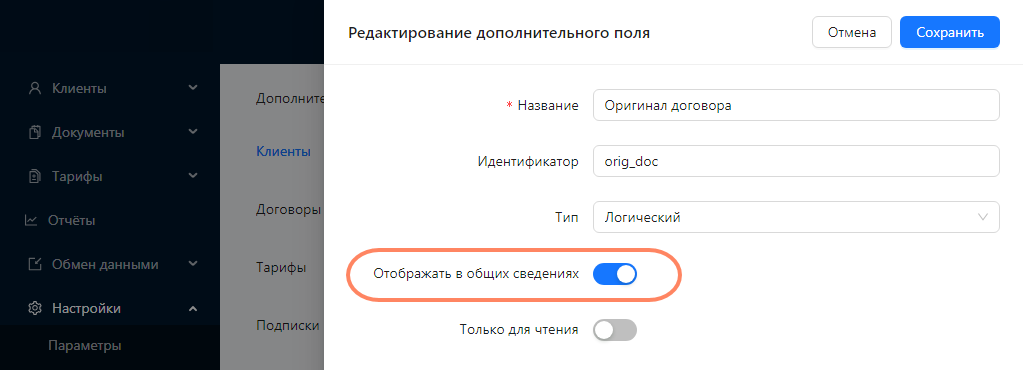Click the Сохранить button
The width and height of the screenshot is (1023, 370).
949,33
